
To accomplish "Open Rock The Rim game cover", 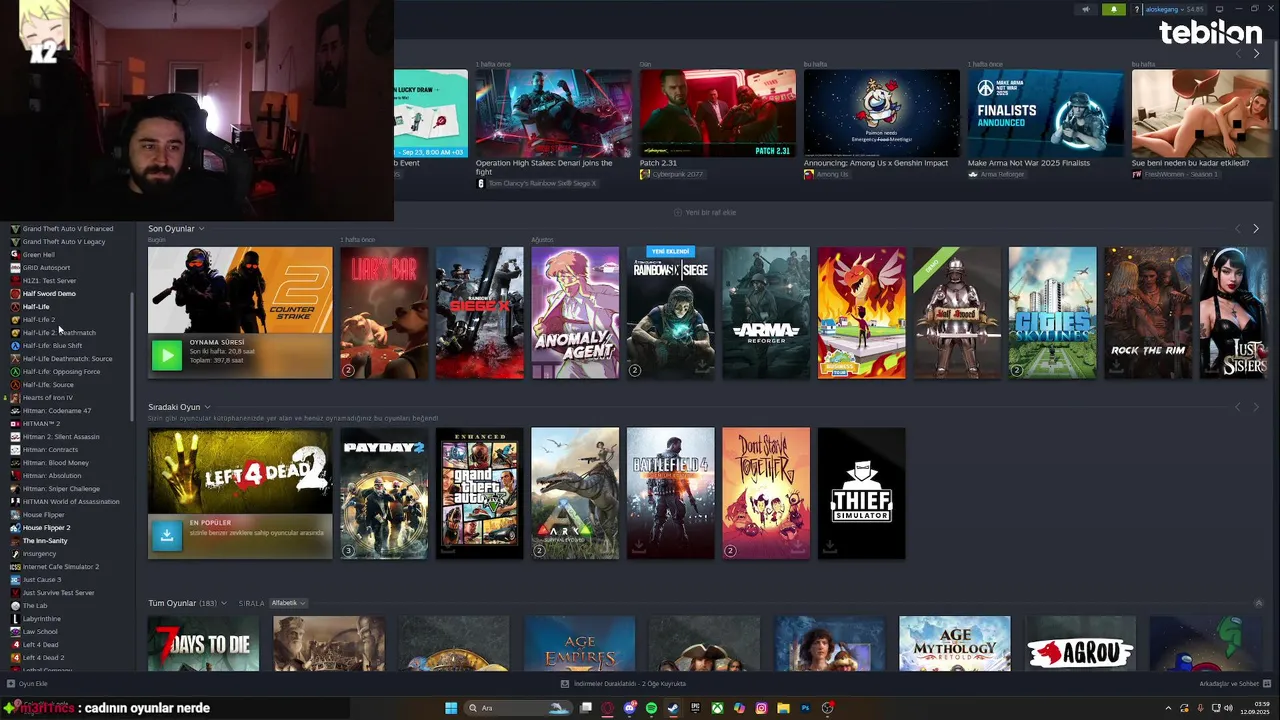I will coord(1148,313).
